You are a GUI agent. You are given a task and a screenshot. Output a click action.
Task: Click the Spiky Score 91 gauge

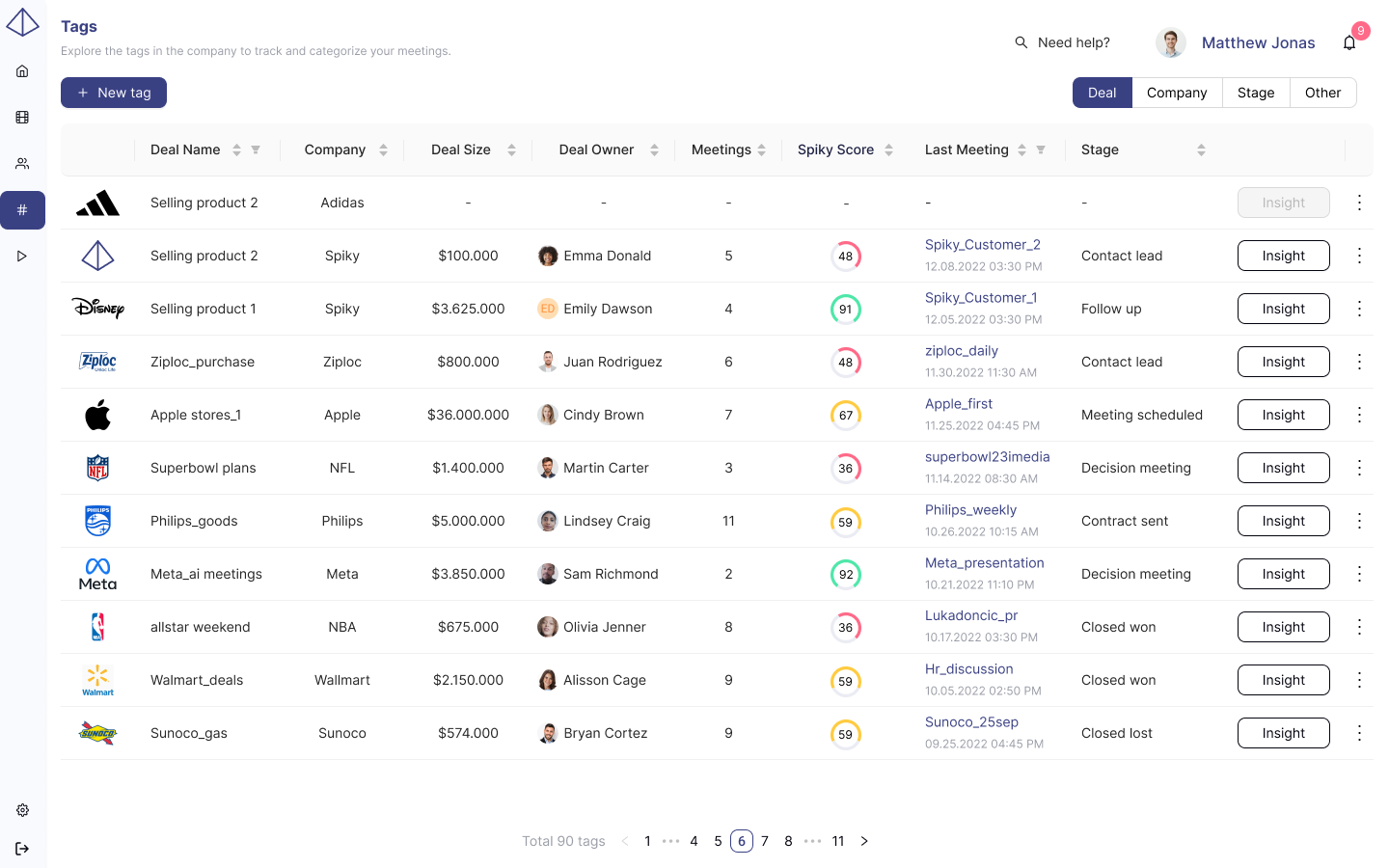(846, 309)
